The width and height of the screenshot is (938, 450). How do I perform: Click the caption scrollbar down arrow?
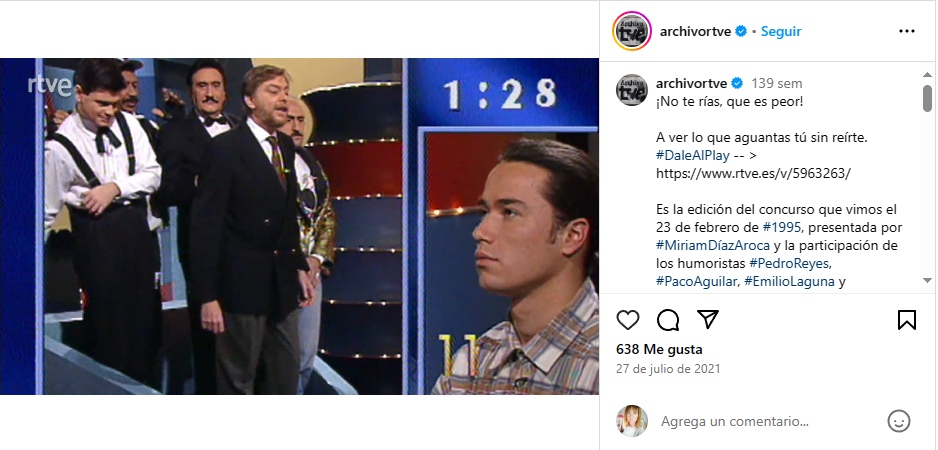coord(927,280)
